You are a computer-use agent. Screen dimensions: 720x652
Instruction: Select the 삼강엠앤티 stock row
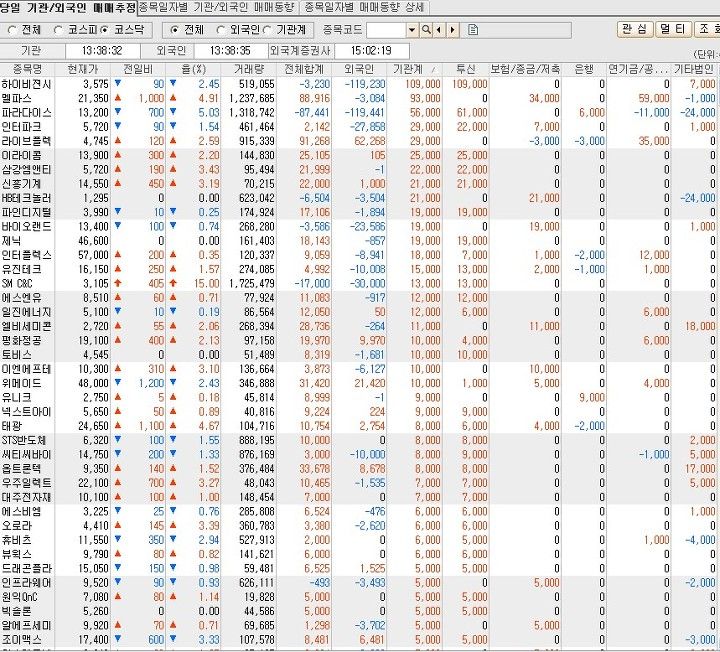coord(358,169)
